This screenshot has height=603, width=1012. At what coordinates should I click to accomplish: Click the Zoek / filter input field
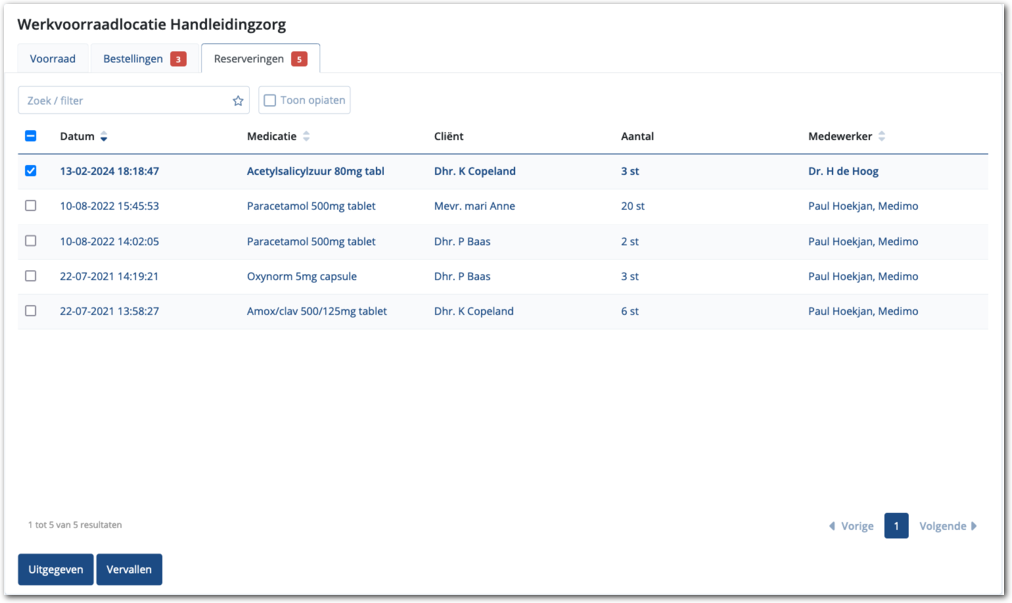coord(125,101)
